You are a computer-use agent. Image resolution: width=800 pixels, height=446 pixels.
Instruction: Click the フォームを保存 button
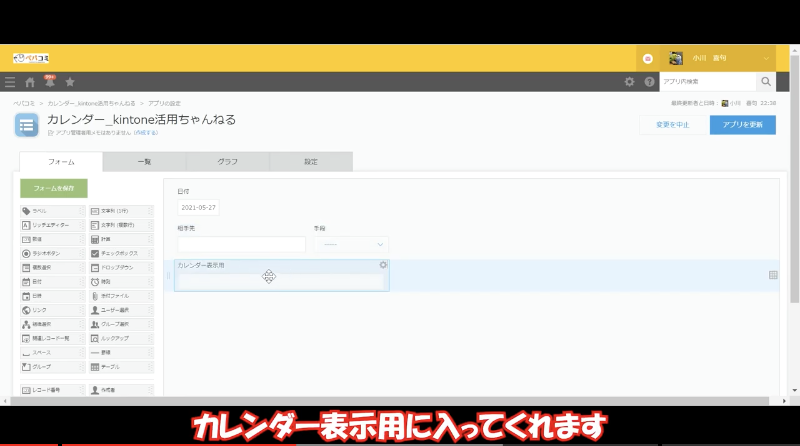[x=54, y=188]
